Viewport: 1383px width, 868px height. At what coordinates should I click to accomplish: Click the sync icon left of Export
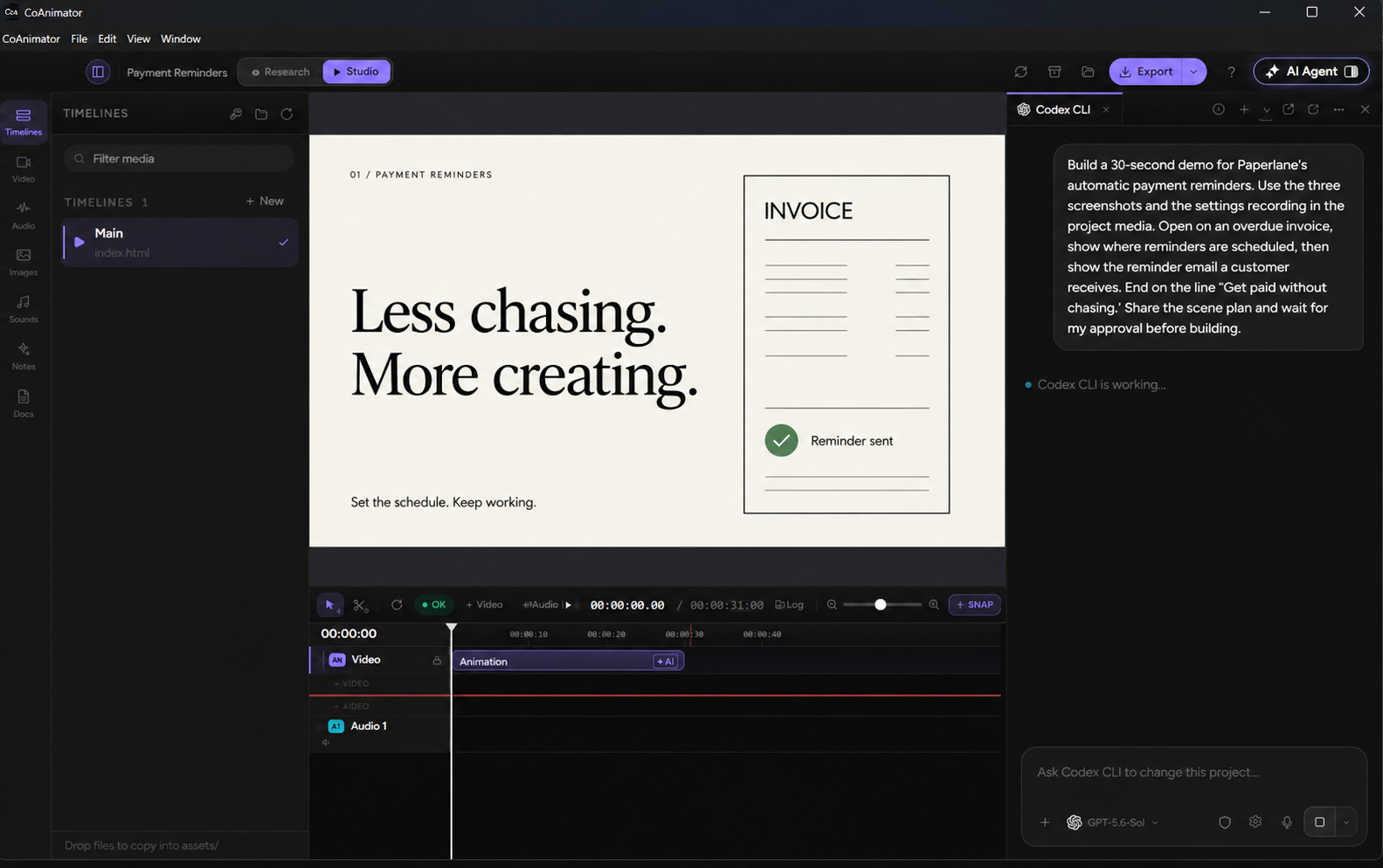pos(1020,72)
